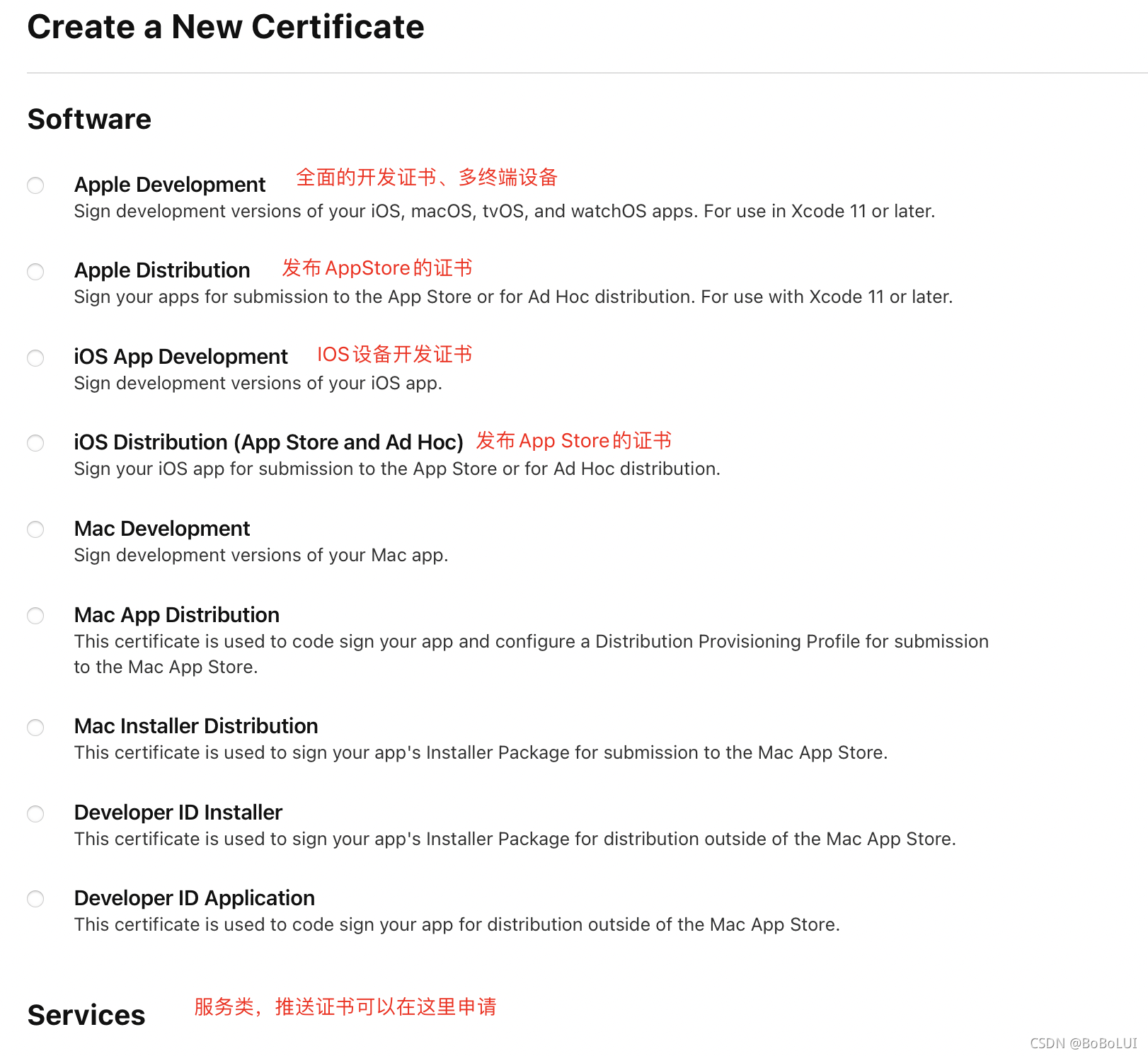Click description about code sign outside Mac App Store
Screen dimensions: 1148x1056
[x=457, y=924]
